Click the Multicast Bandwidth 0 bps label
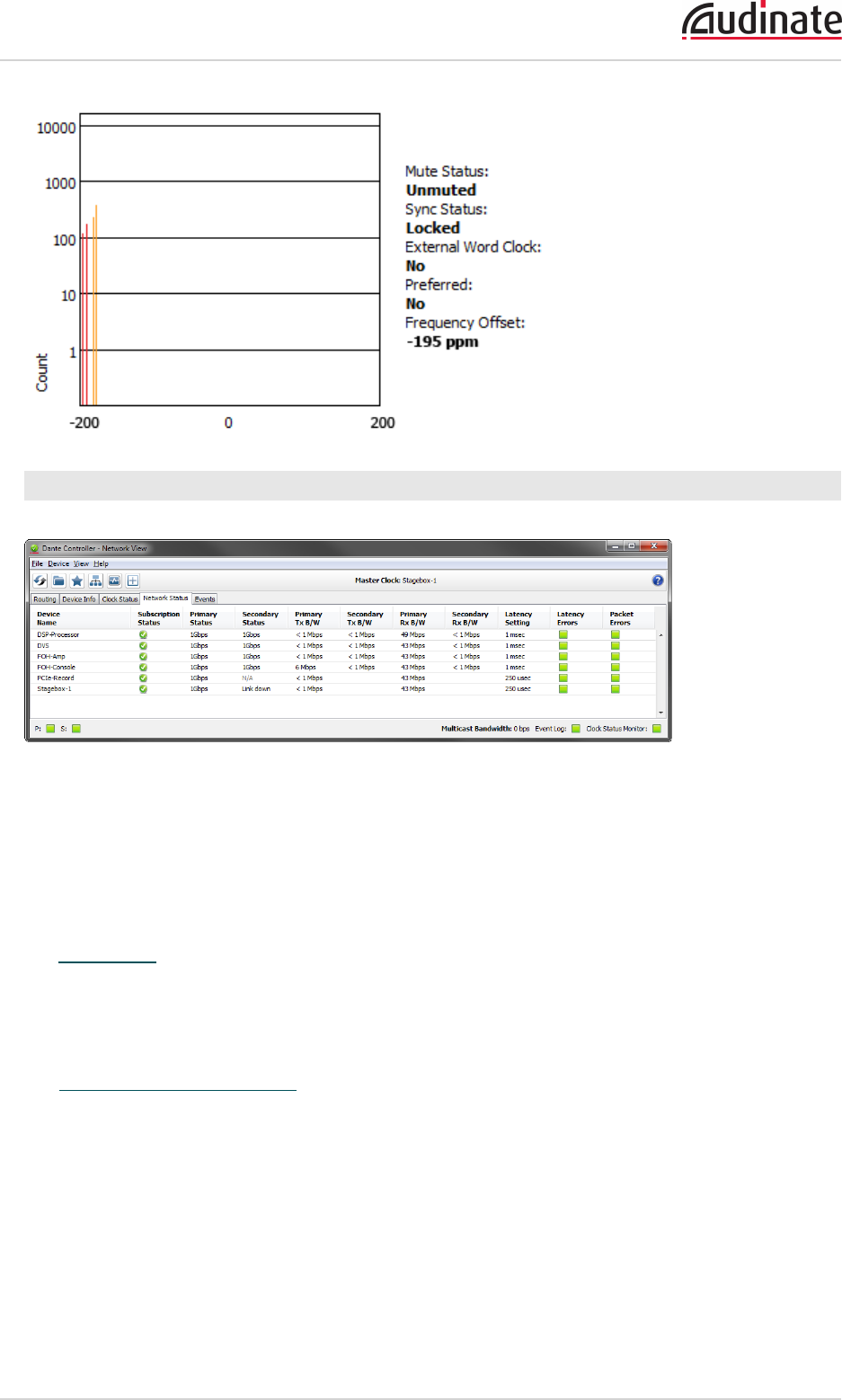This screenshot has height=1400, width=842. point(485,729)
